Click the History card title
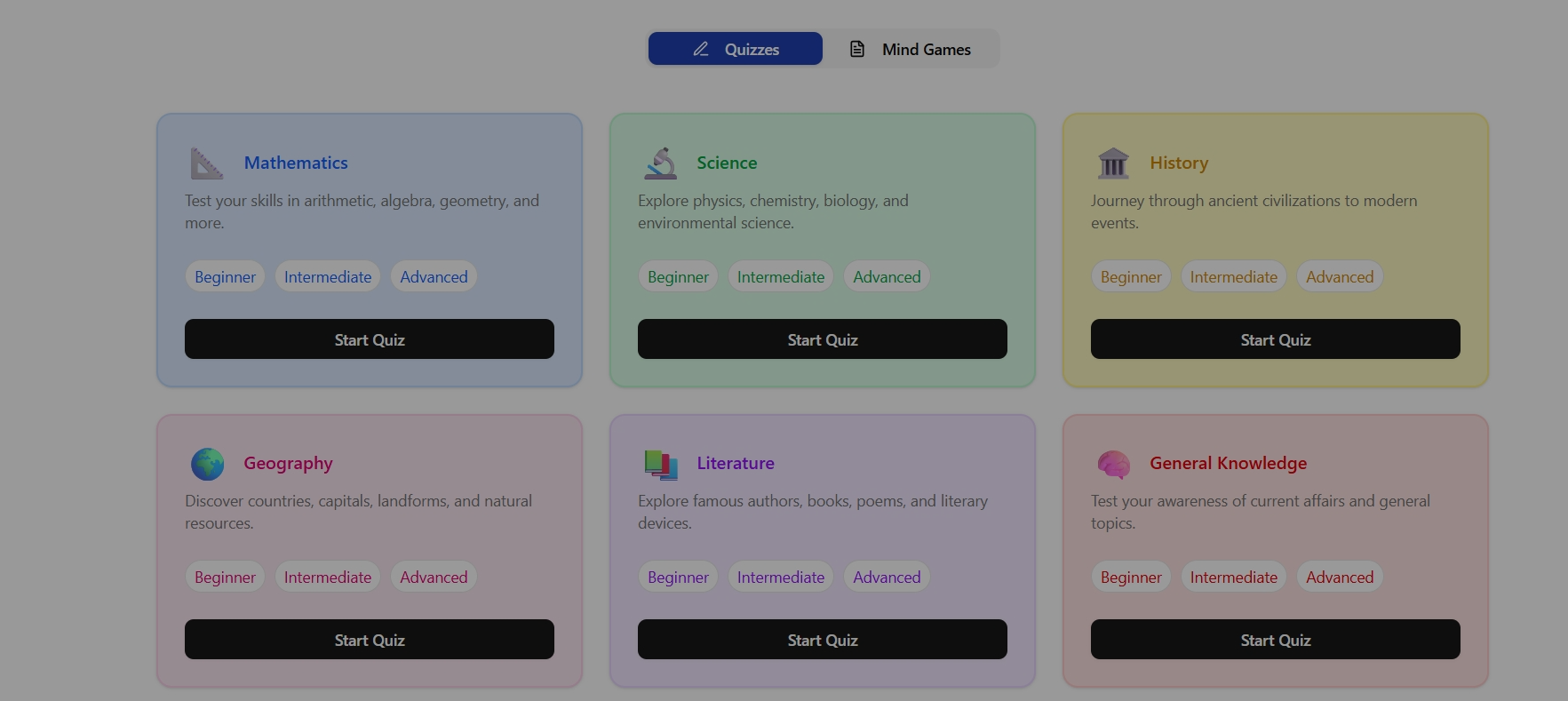The height and width of the screenshot is (701, 1568). point(1179,163)
